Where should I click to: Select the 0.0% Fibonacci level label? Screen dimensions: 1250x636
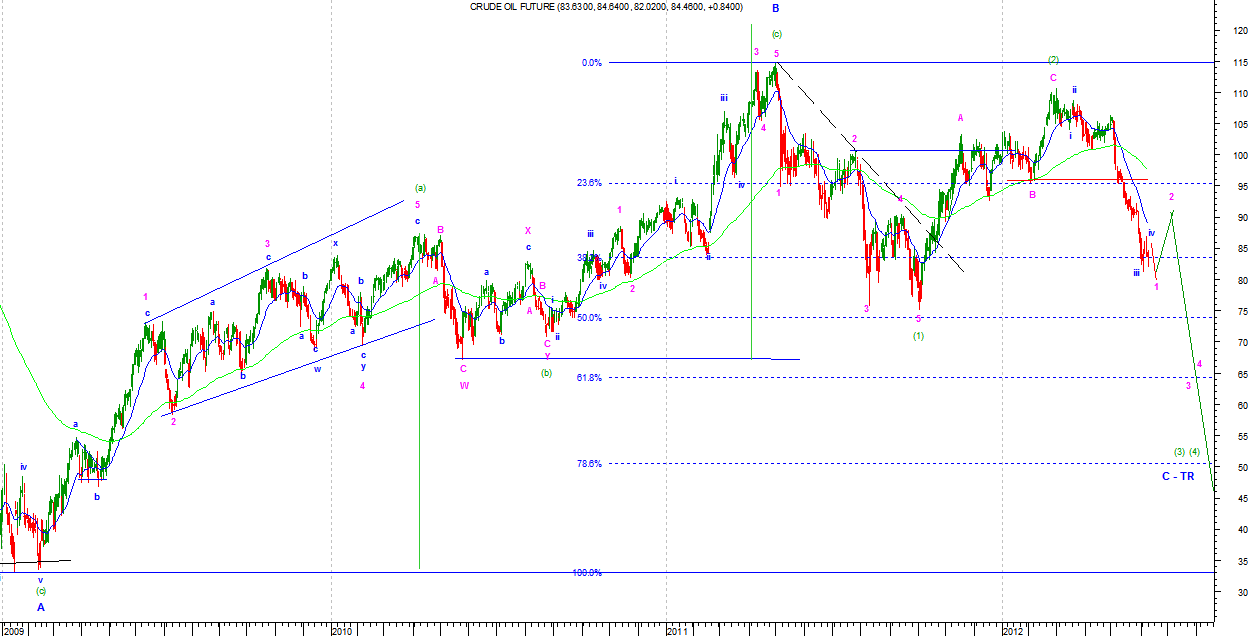(x=591, y=63)
